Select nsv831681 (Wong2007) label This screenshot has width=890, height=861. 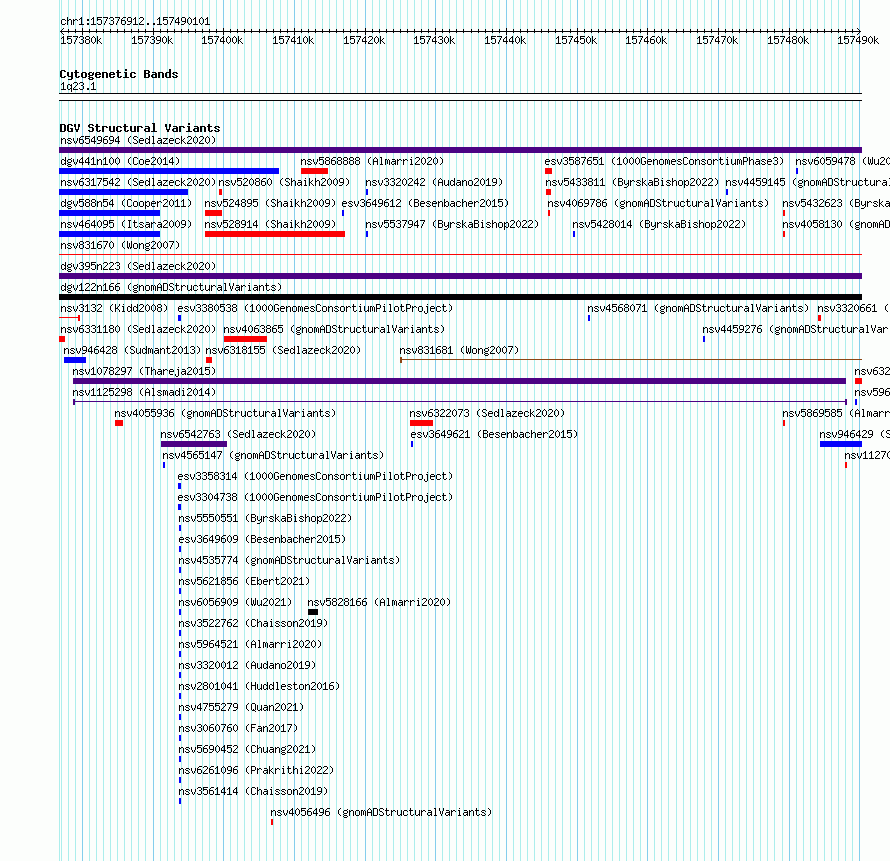[x=459, y=350]
